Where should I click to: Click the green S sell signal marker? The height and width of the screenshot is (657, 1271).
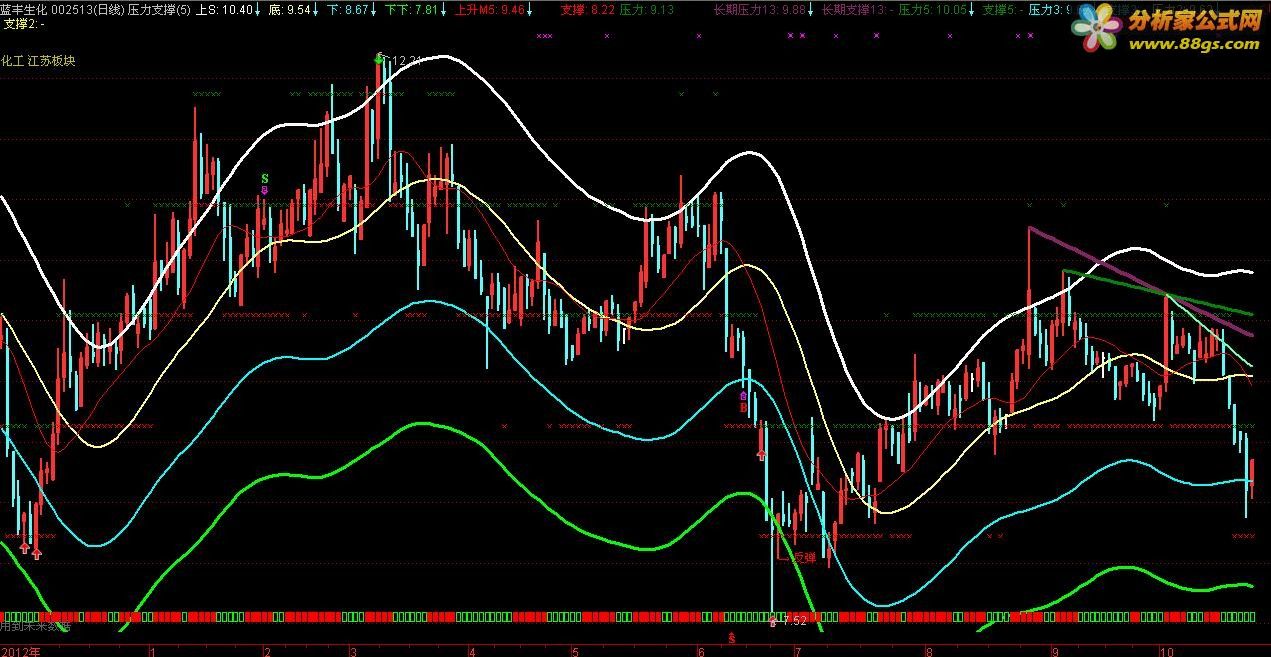[264, 178]
